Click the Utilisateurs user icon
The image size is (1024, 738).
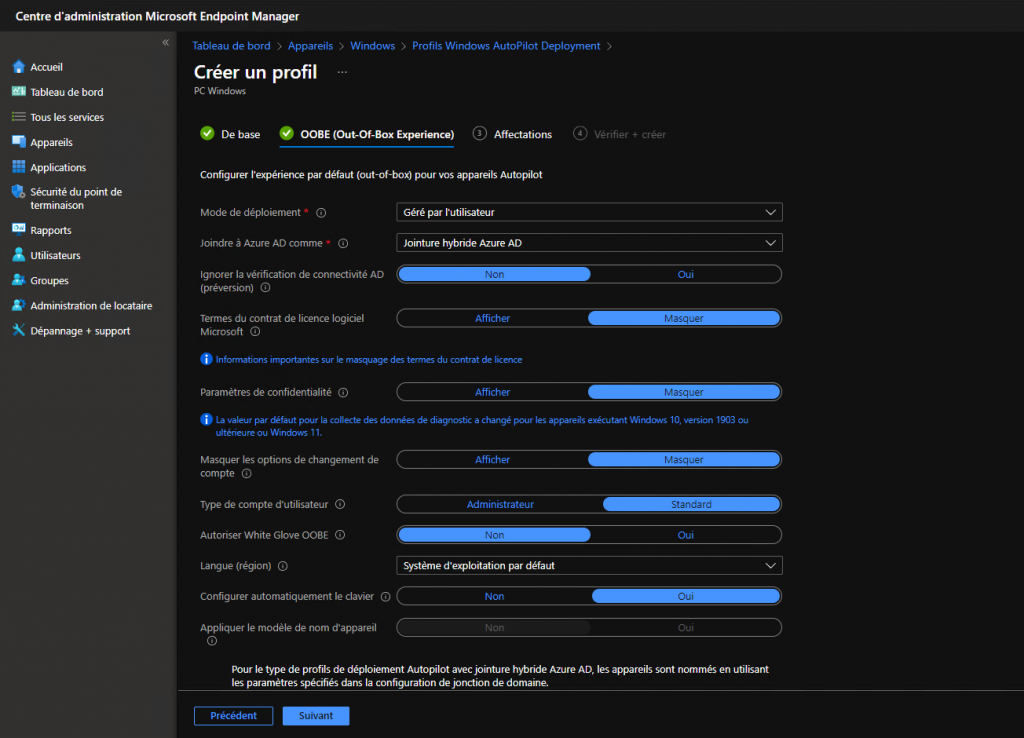[x=19, y=255]
